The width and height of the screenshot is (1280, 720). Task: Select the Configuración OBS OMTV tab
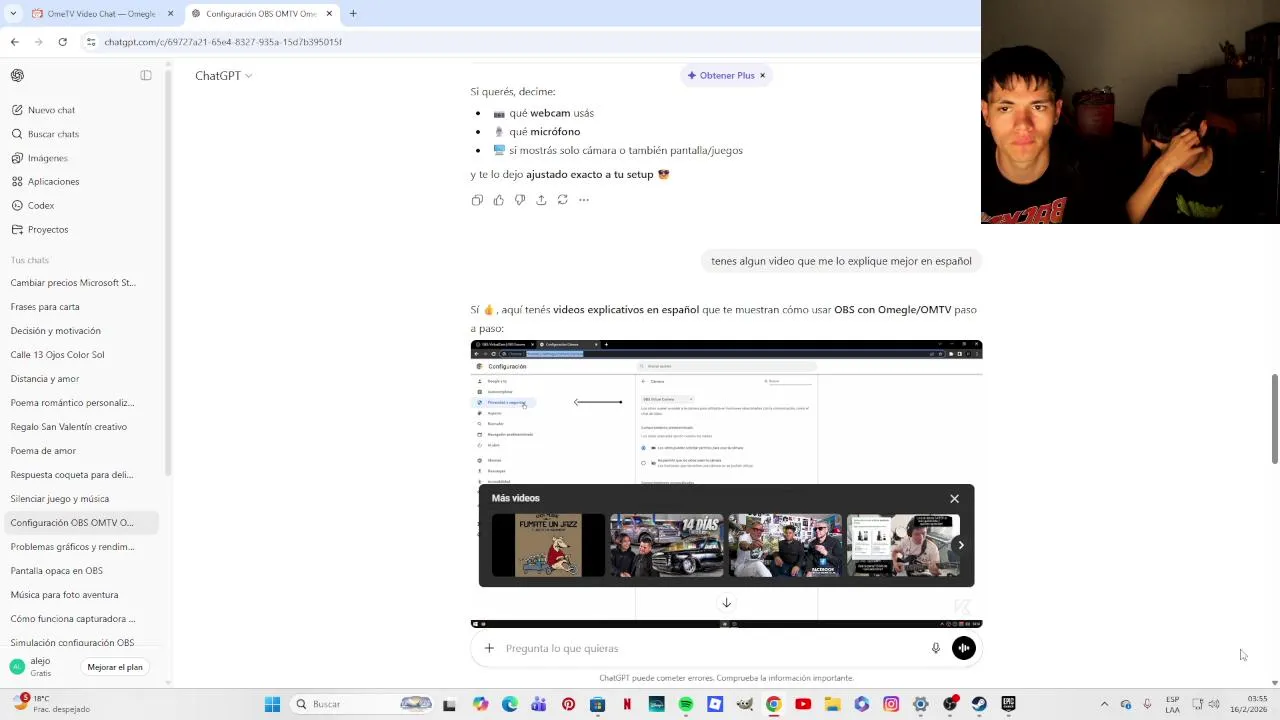click(x=262, y=14)
